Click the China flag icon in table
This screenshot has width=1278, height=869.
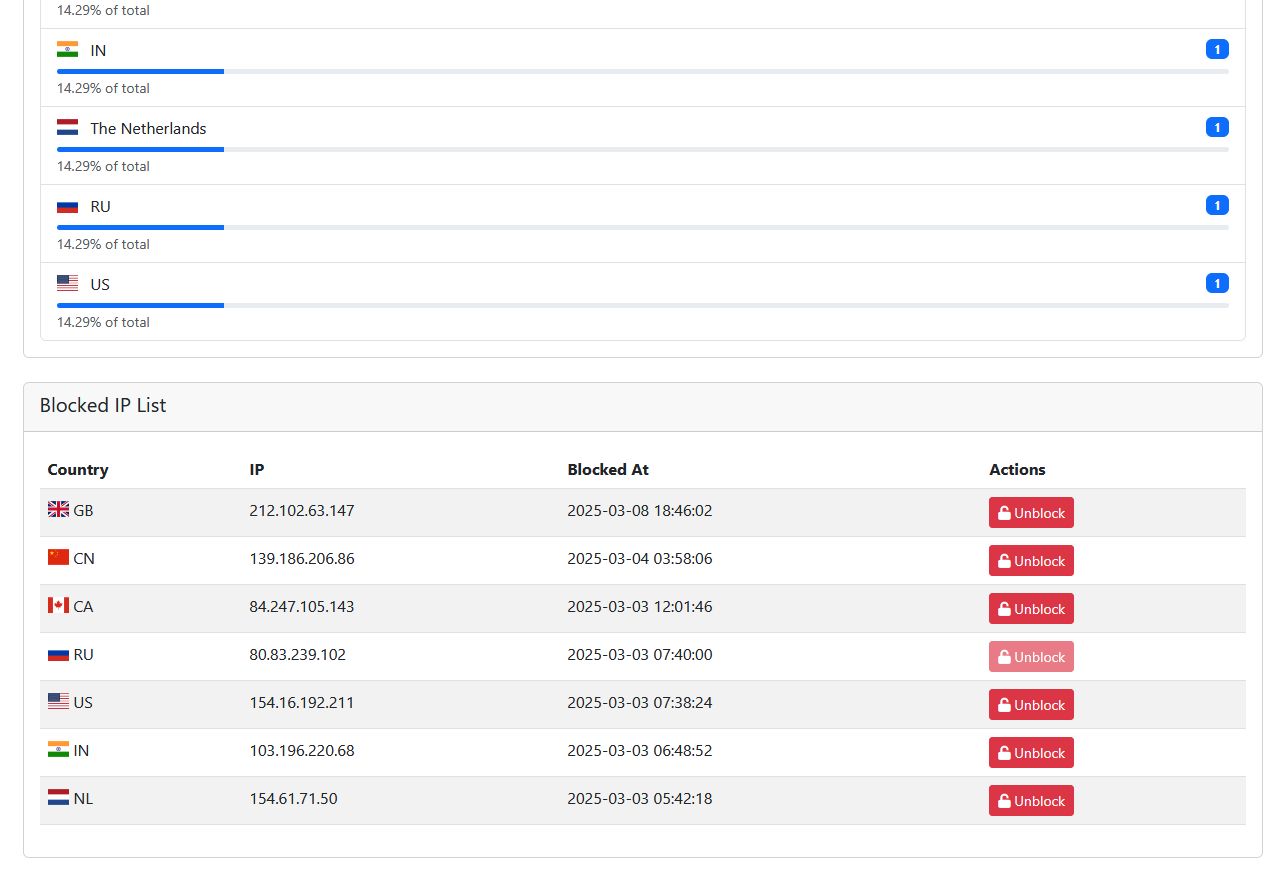click(x=58, y=558)
